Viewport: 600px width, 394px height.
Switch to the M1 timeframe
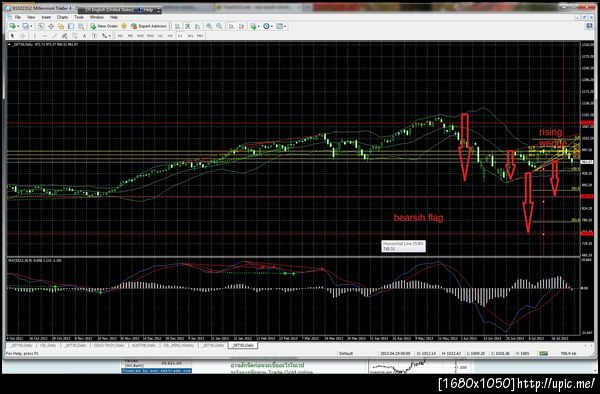coord(120,36)
